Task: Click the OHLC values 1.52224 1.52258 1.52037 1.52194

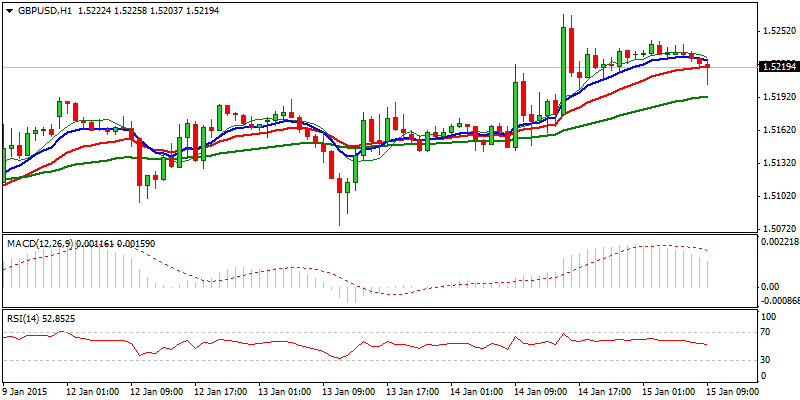Action: coord(148,11)
